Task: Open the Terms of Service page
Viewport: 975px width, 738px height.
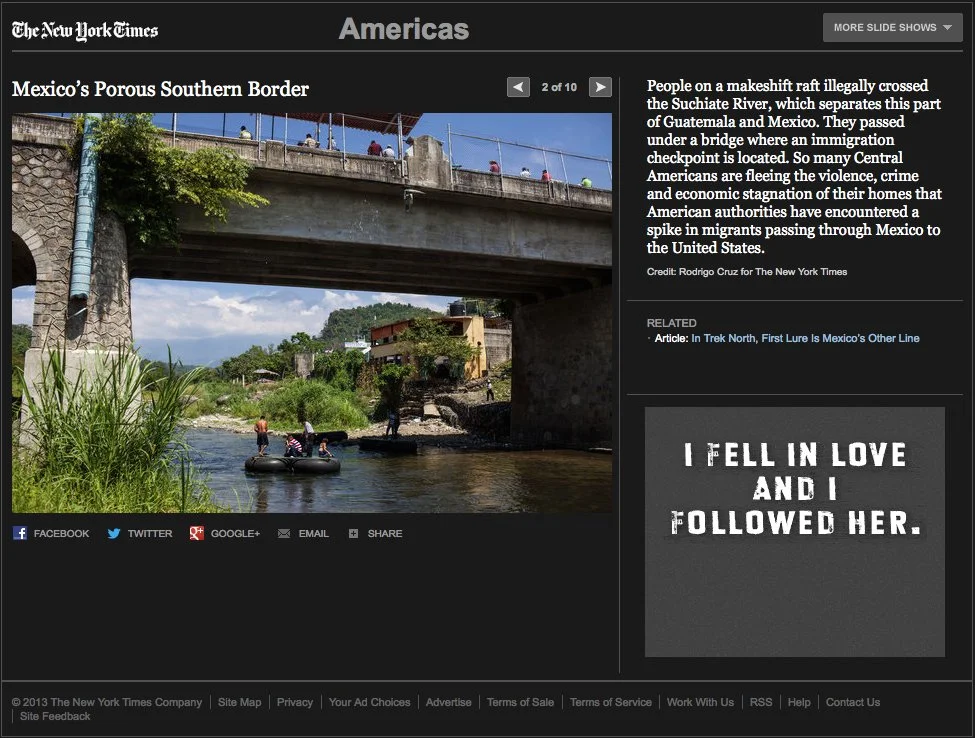Action: click(610, 702)
